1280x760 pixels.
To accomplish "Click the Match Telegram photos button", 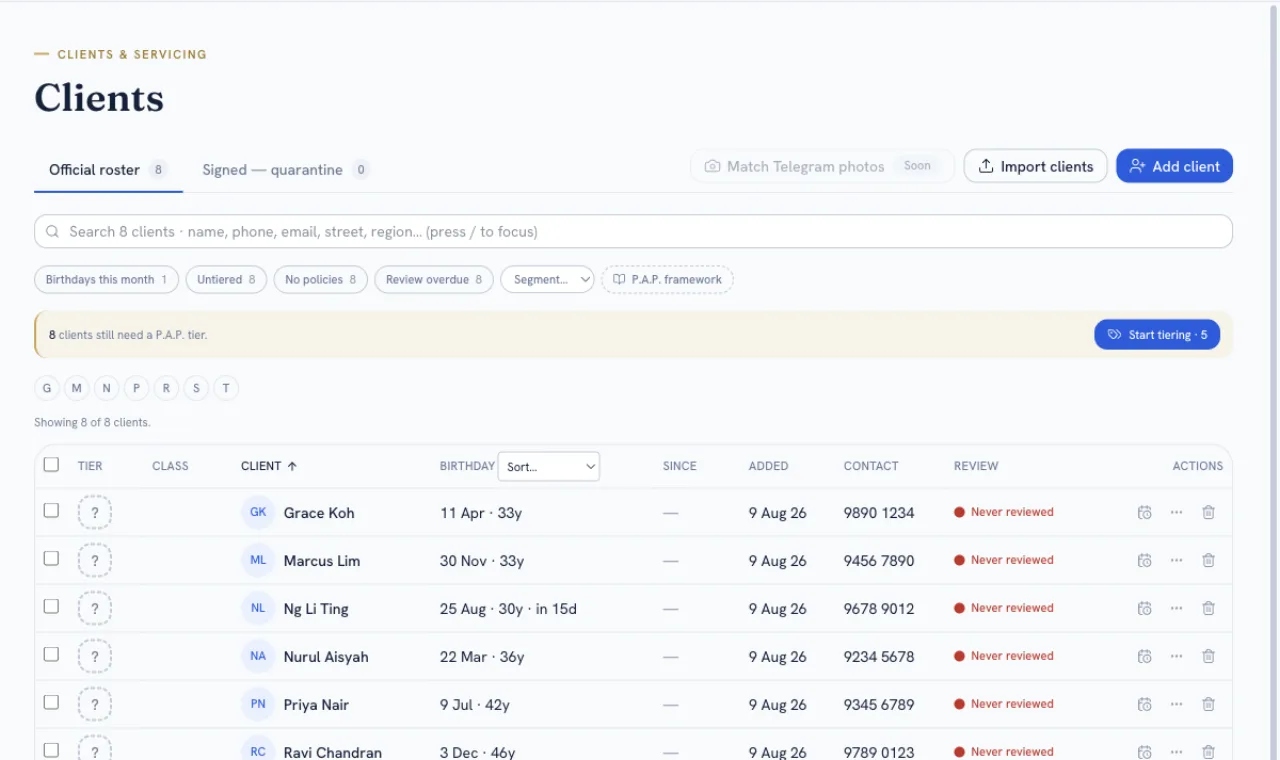I will click(822, 166).
